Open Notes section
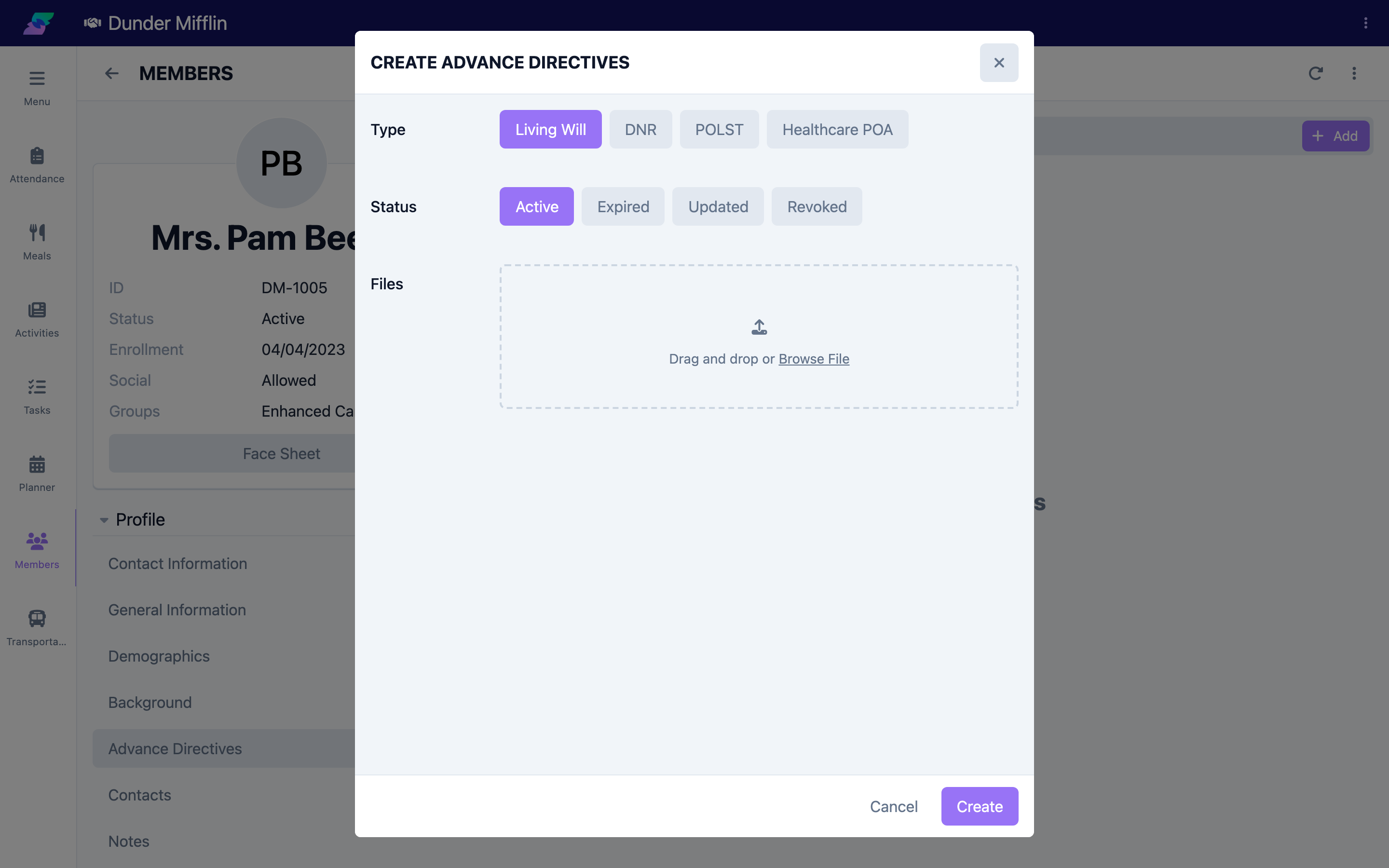This screenshot has height=868, width=1389. pyautogui.click(x=129, y=841)
